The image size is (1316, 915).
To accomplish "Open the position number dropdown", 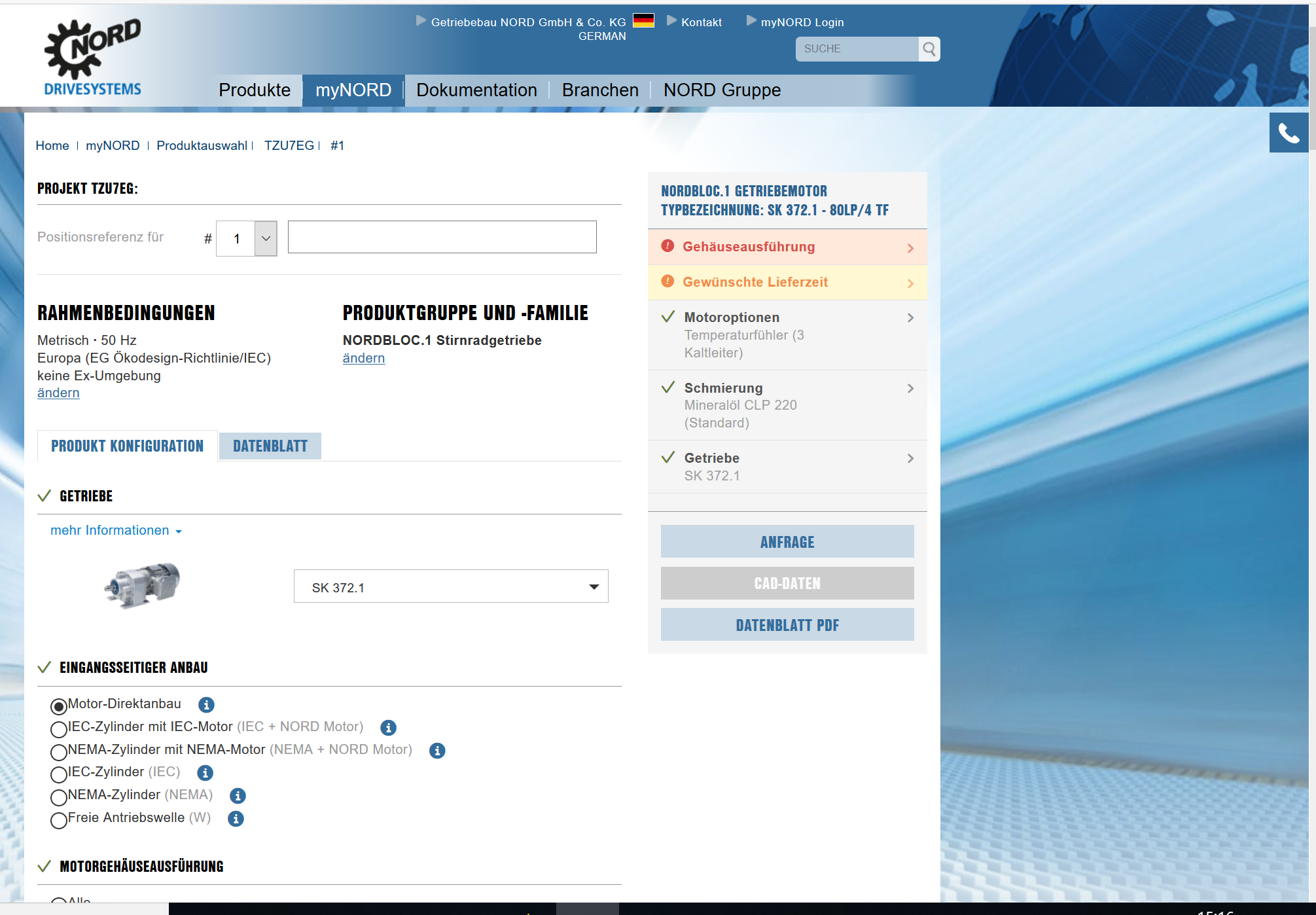I will click(265, 238).
